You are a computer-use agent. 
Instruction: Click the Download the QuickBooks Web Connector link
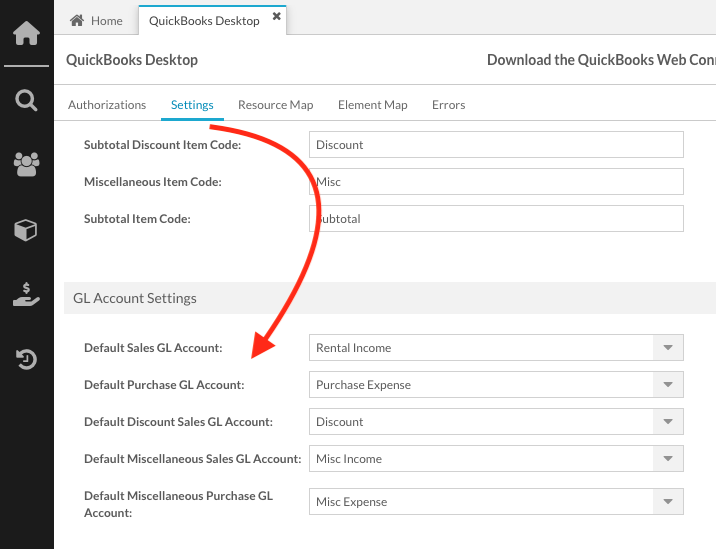601,60
